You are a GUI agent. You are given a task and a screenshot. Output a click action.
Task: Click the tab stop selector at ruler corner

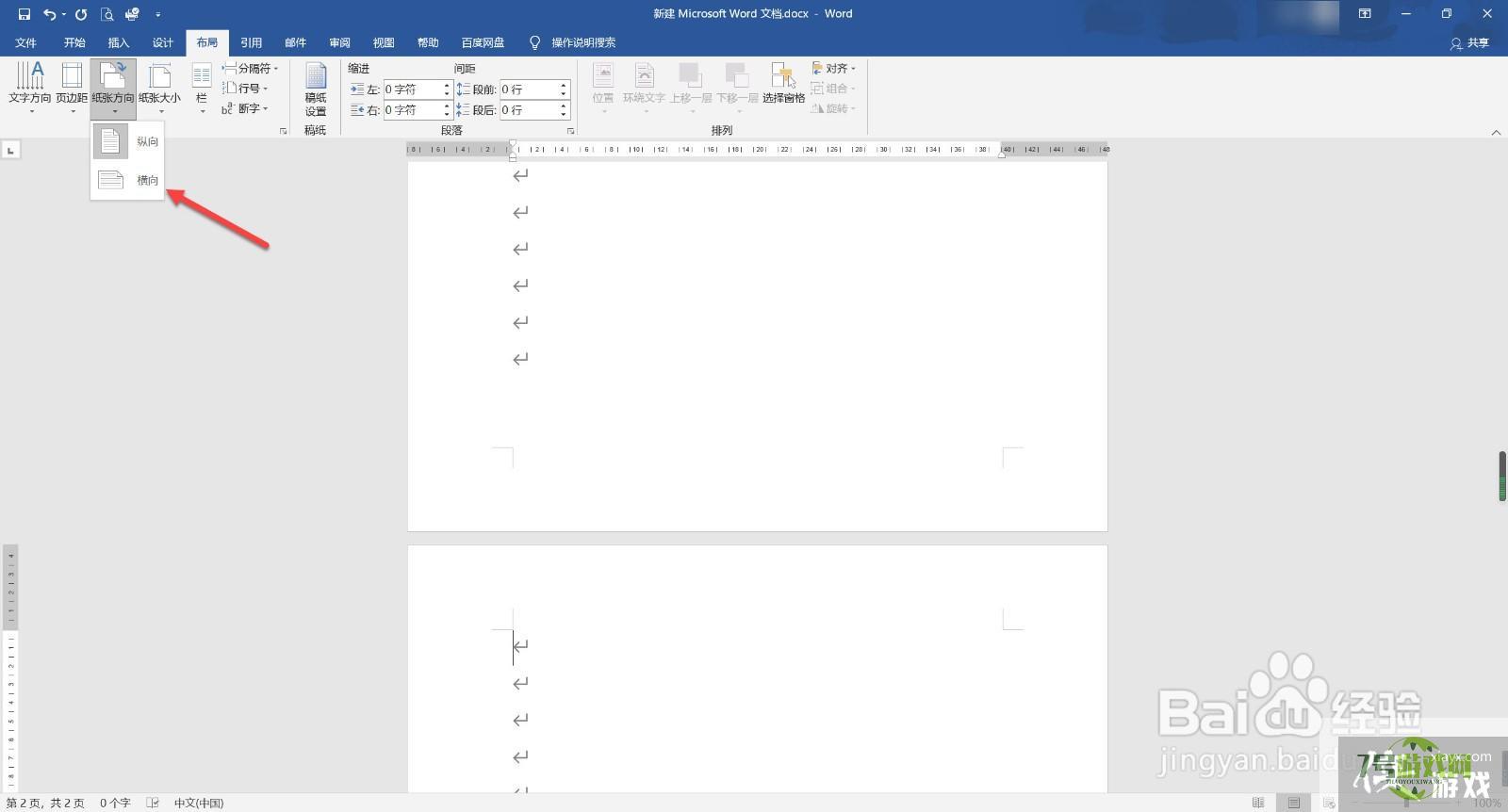point(10,150)
